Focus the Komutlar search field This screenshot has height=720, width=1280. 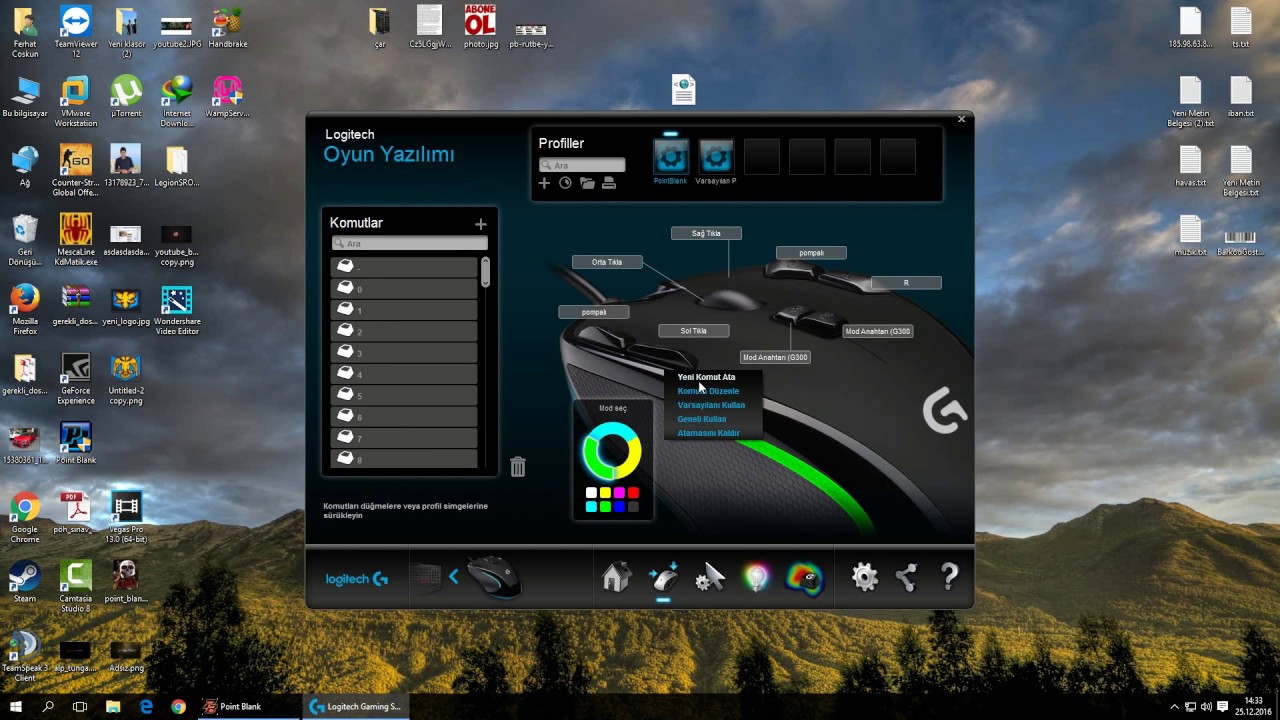click(x=410, y=243)
